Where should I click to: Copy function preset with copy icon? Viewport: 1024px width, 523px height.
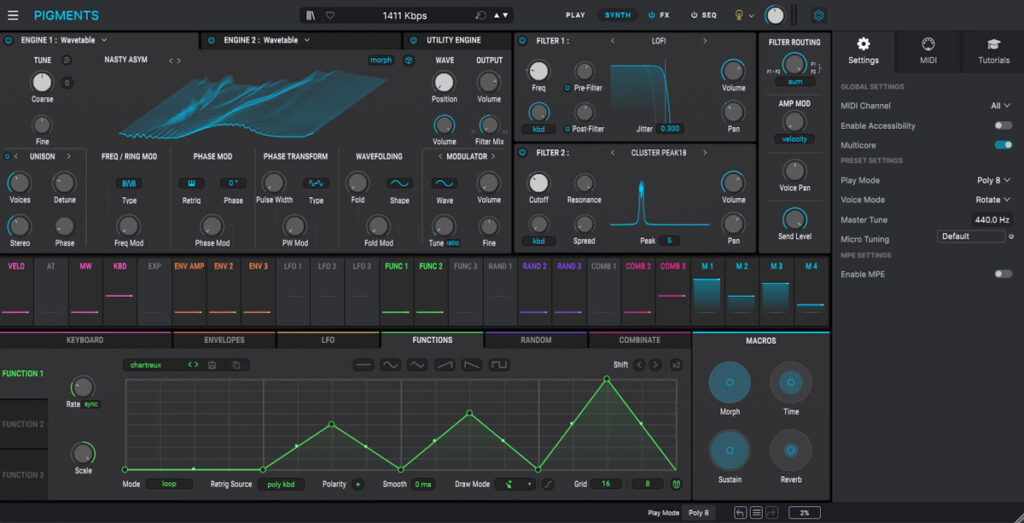tap(236, 365)
